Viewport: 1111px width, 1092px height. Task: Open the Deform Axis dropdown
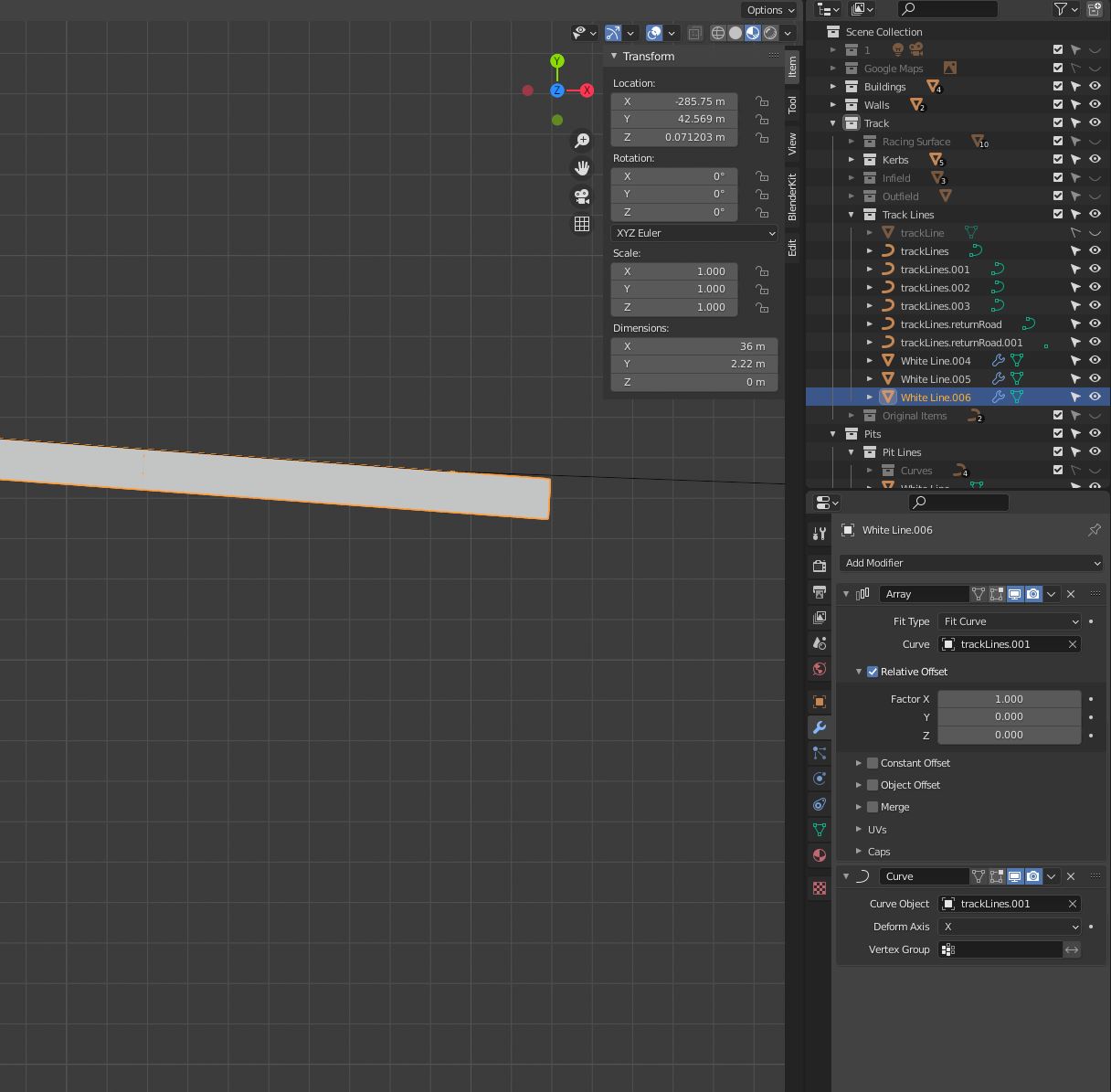pyautogui.click(x=1010, y=927)
